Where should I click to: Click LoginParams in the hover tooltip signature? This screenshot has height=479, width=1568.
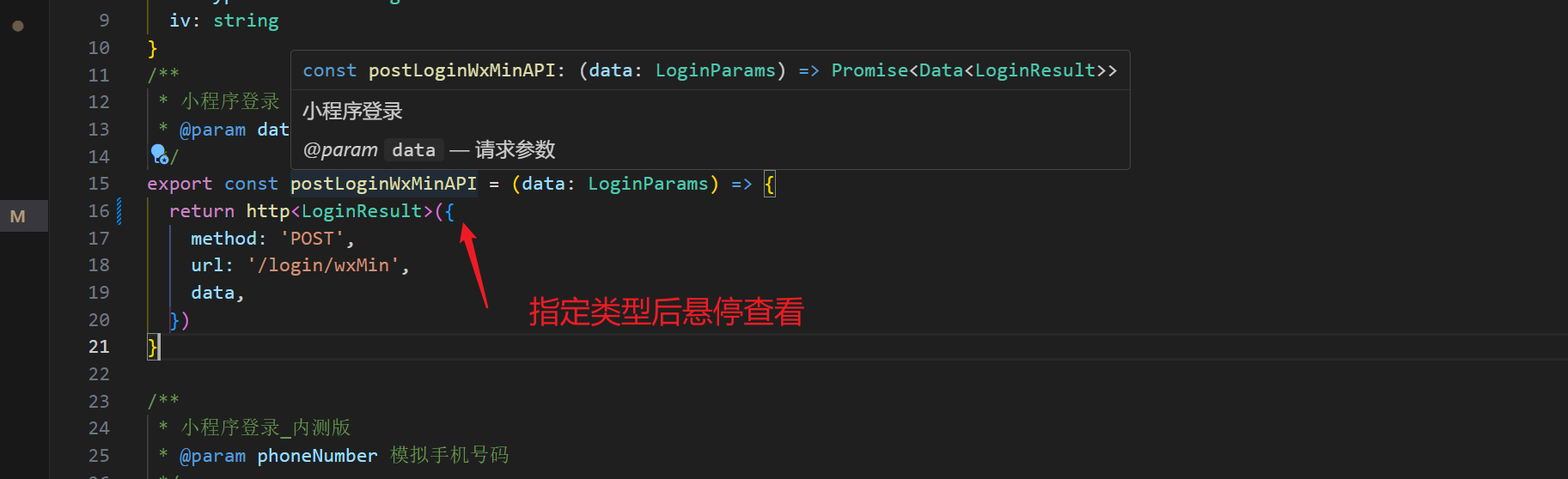[x=715, y=70]
